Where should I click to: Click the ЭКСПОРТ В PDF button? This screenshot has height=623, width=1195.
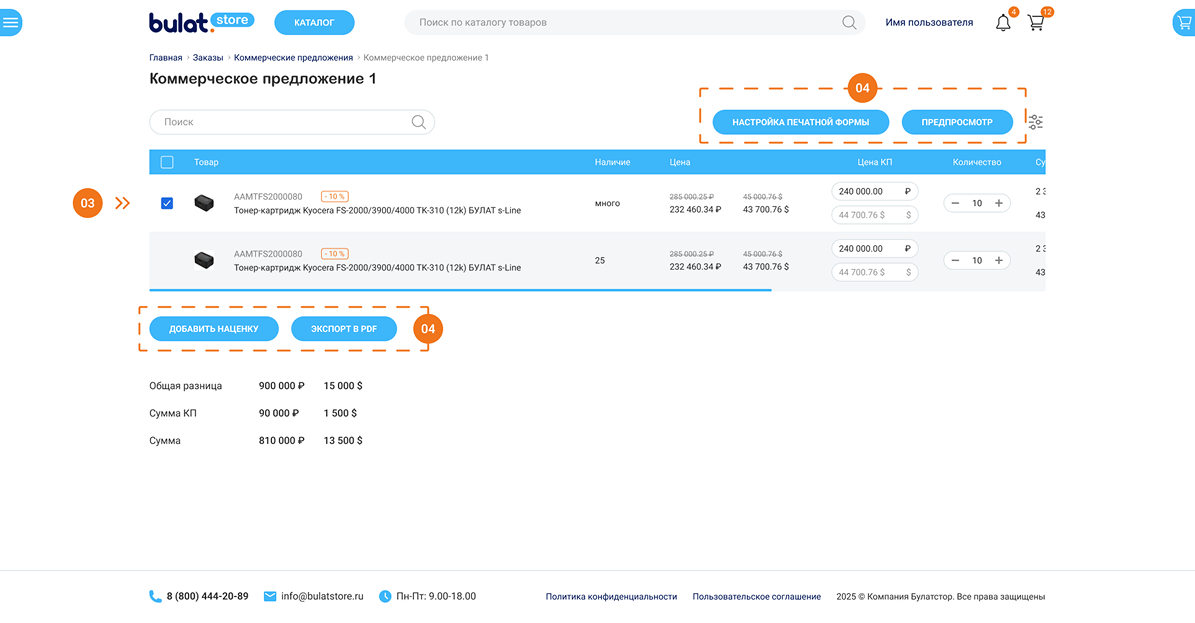[x=344, y=328]
